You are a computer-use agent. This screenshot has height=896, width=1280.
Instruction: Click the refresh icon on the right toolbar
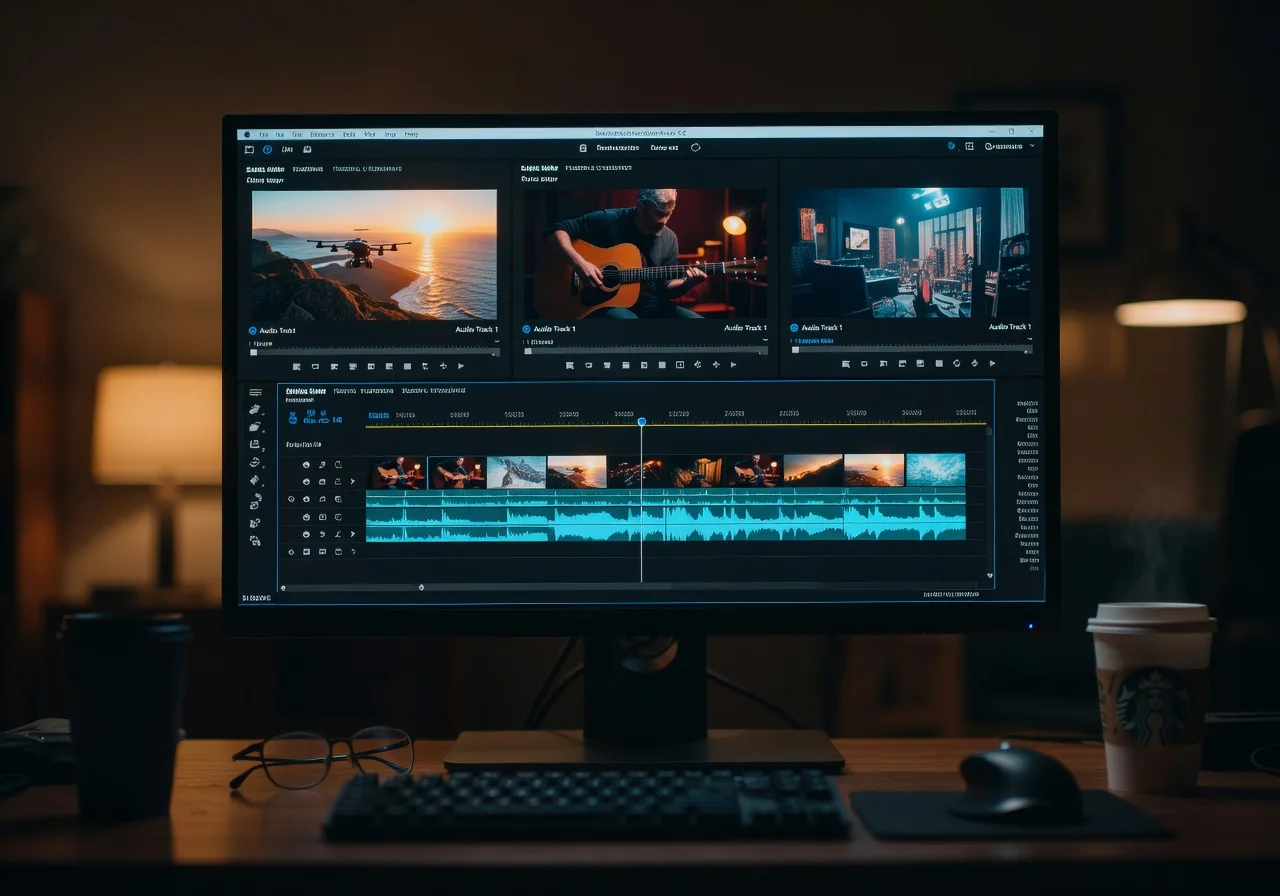point(695,146)
